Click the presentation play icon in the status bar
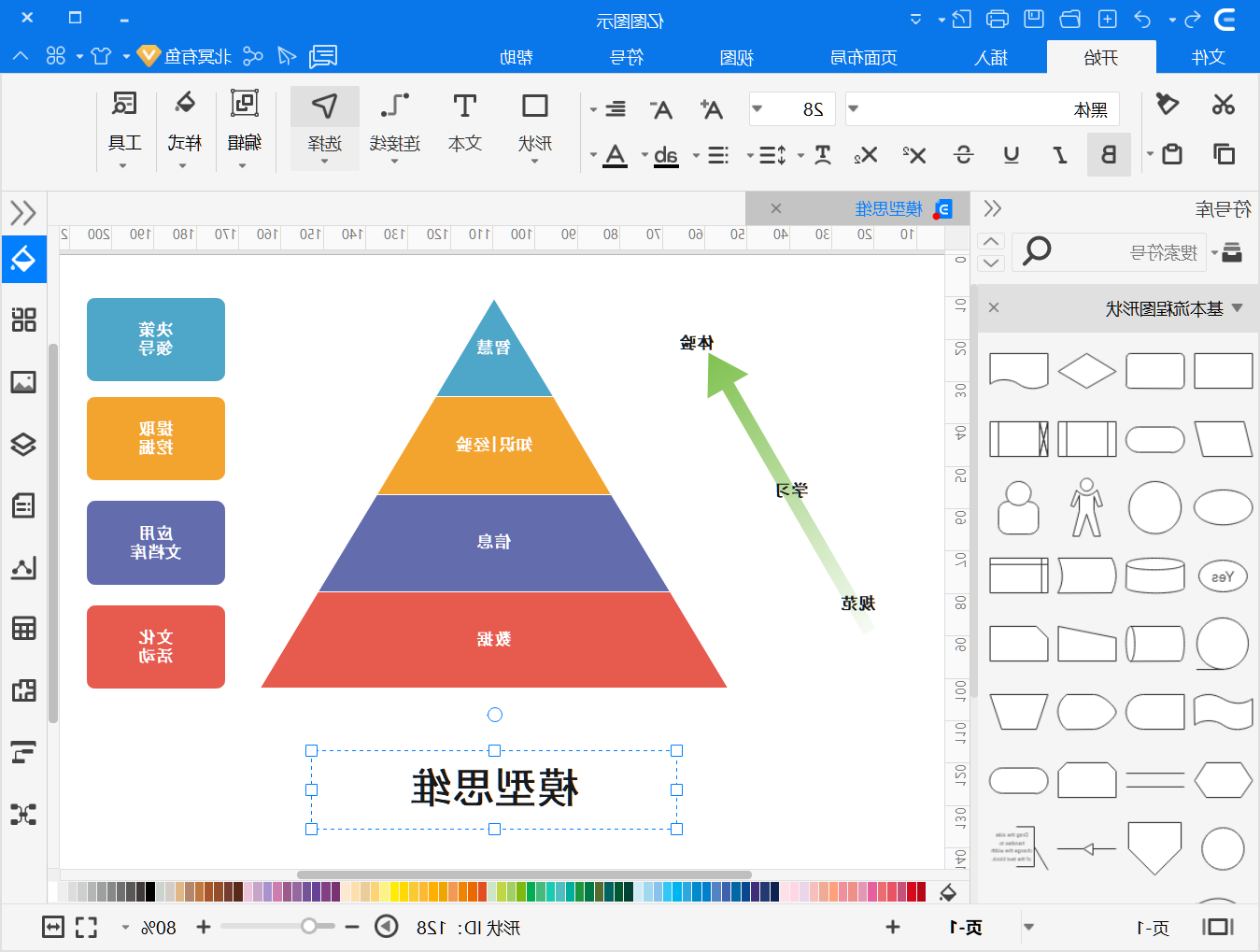The image size is (1260, 952). [386, 927]
